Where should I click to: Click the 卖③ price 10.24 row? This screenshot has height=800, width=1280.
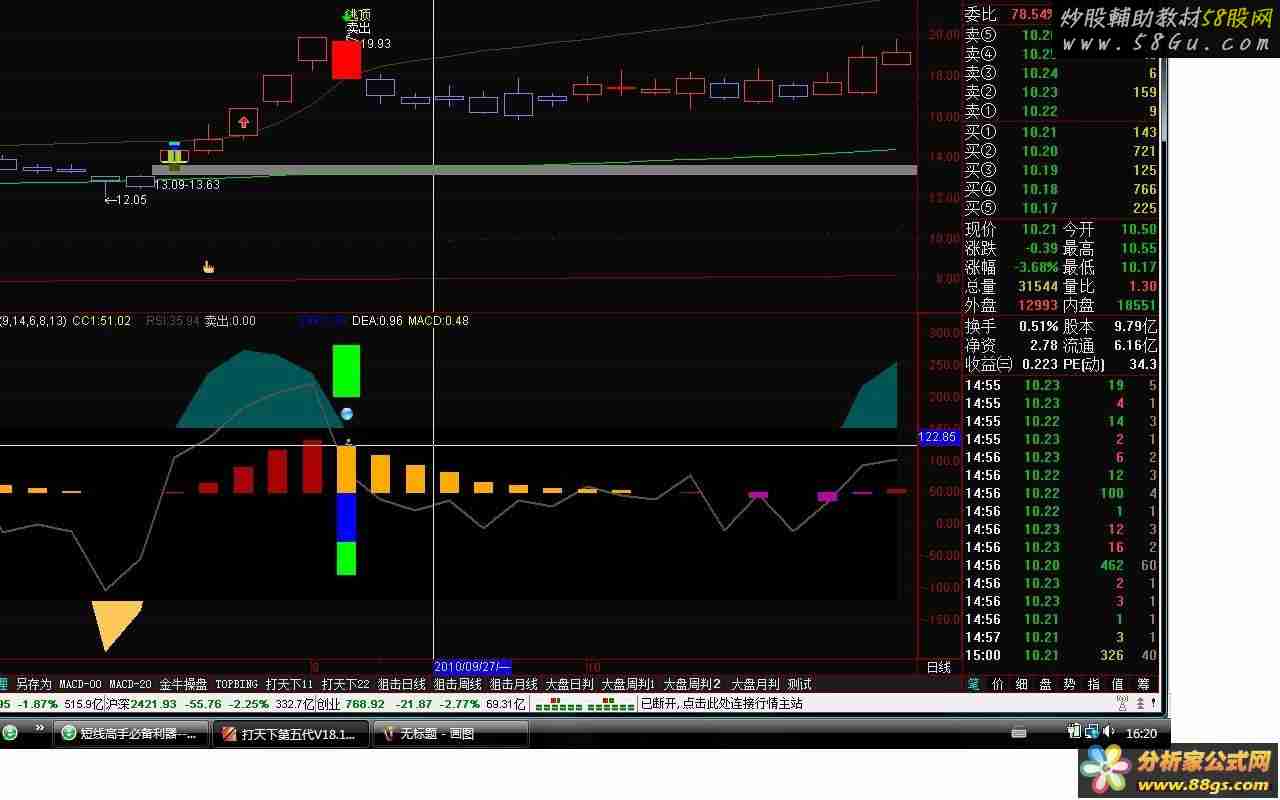pos(1060,73)
